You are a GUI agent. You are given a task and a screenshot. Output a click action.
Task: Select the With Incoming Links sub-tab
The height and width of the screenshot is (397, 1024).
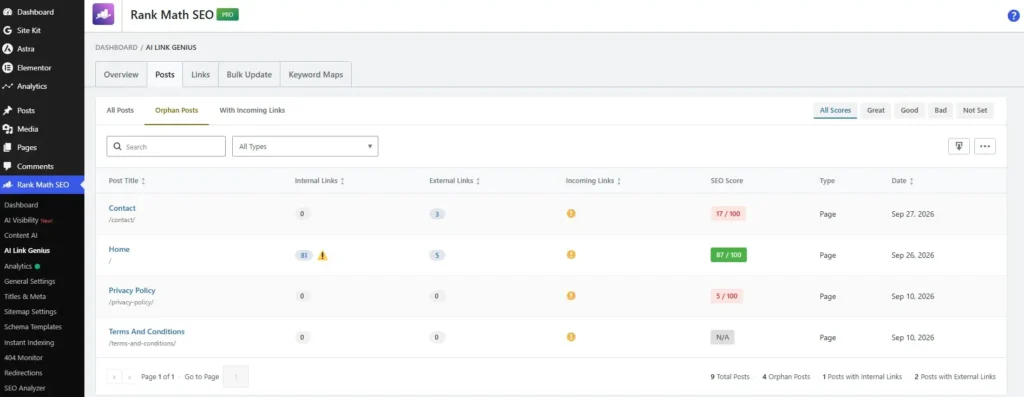point(252,110)
